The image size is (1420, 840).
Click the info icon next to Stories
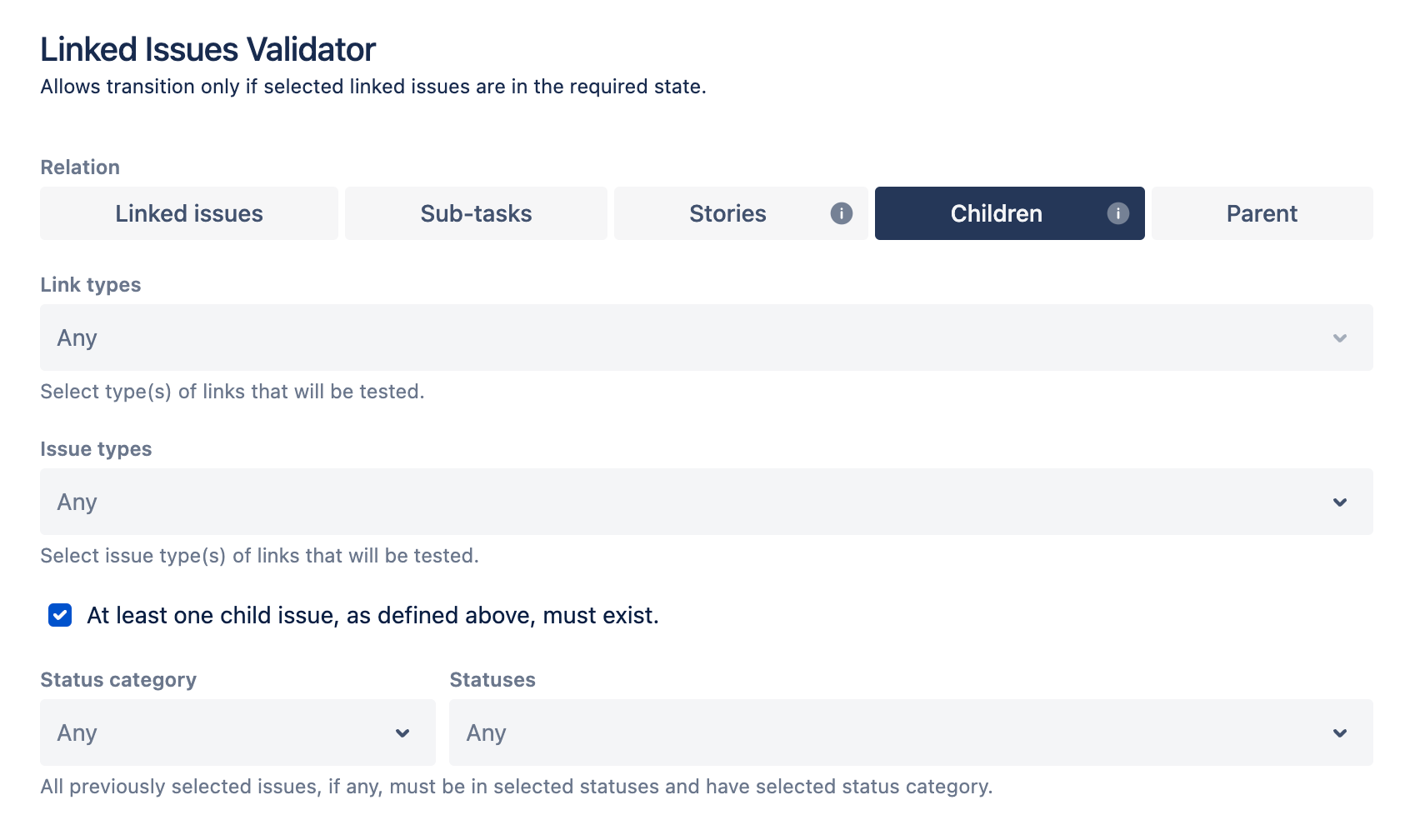point(842,213)
